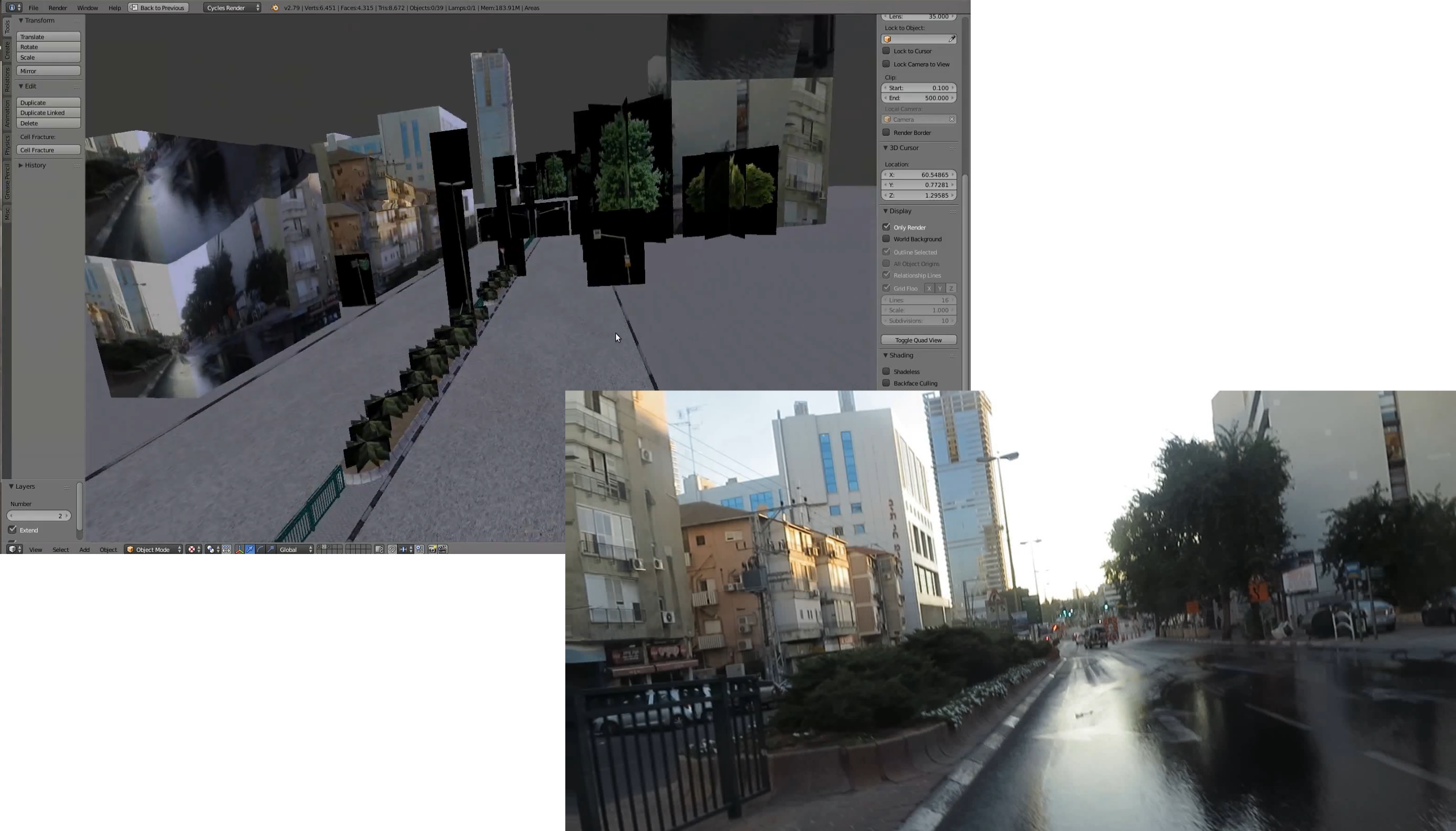Click the rotate manipulator arc icon
Image resolution: width=1456 pixels, height=831 pixels.
point(260,550)
